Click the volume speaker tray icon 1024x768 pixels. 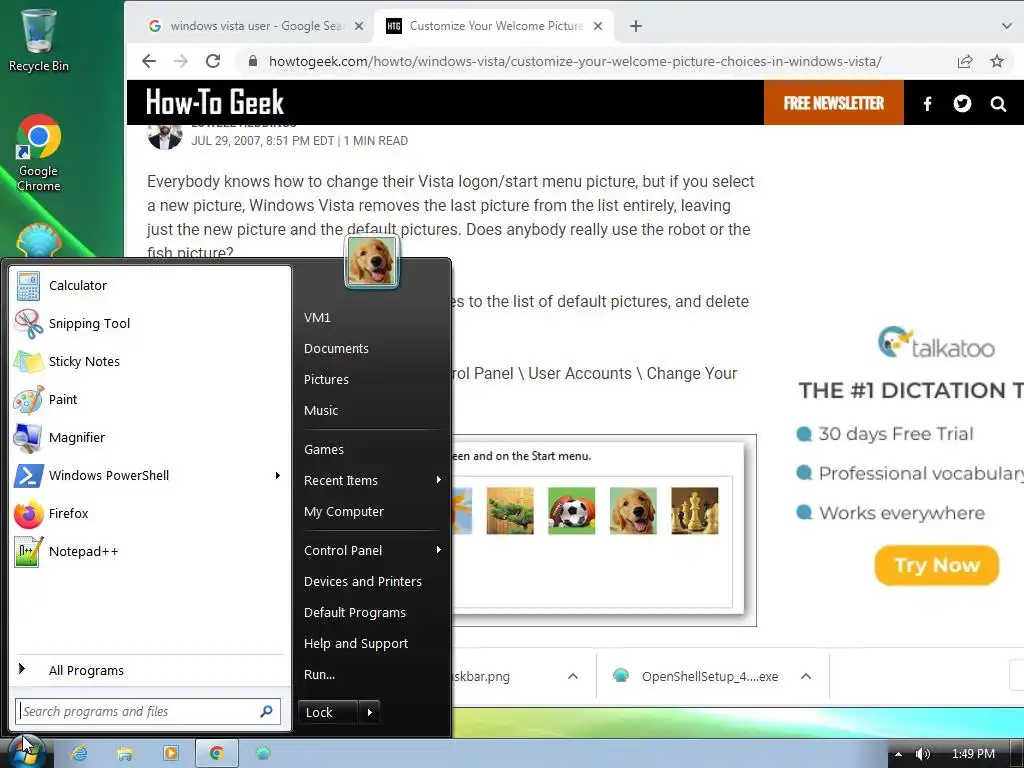922,754
